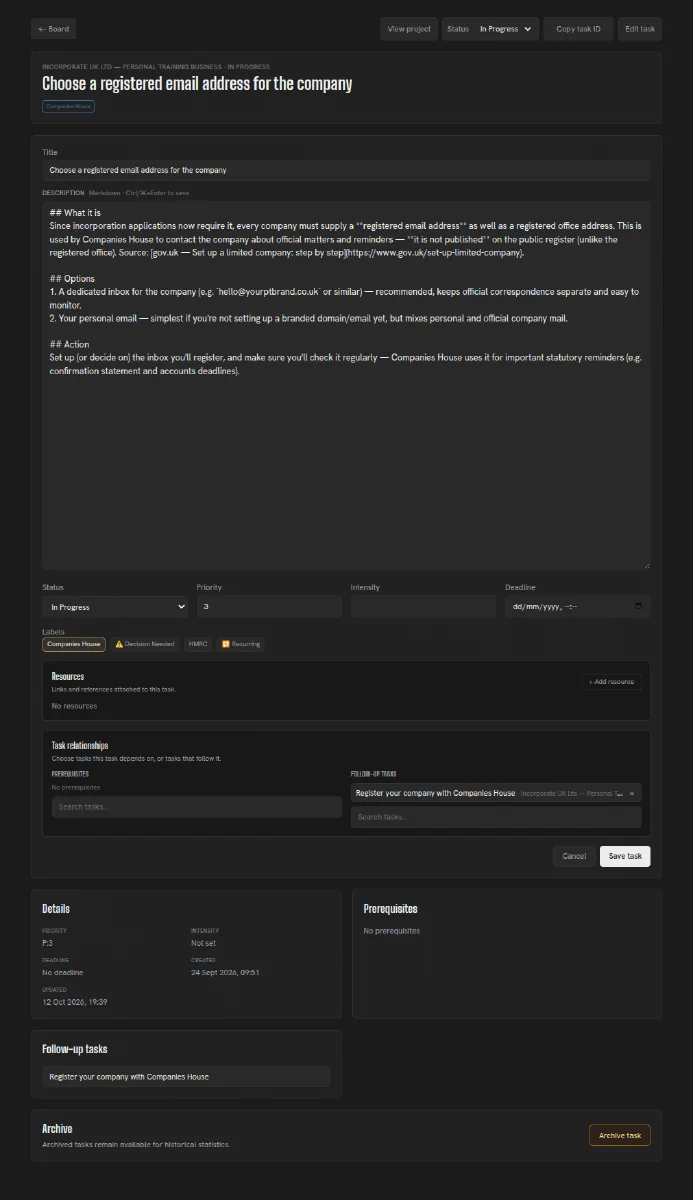Click the Archive task button

point(620,1135)
